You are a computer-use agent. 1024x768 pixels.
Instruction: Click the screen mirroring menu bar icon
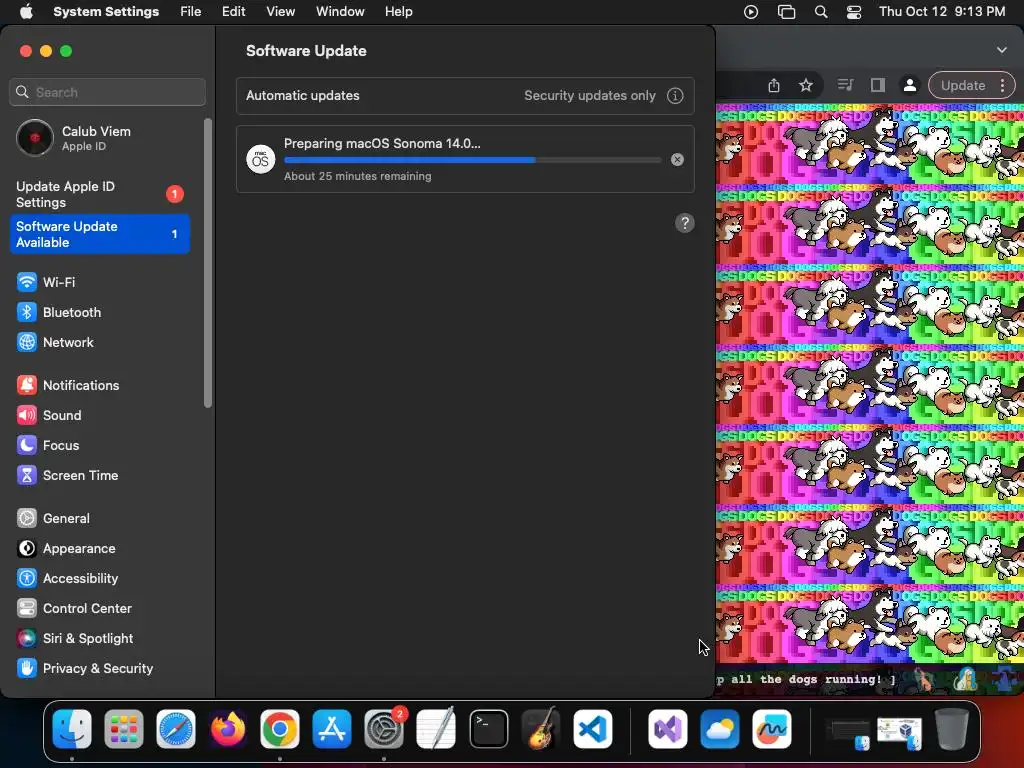[786, 12]
